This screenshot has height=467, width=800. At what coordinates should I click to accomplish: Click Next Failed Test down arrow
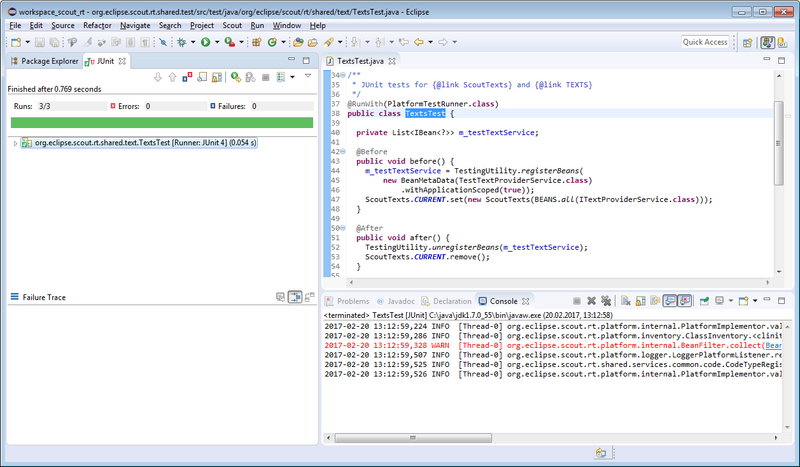click(x=158, y=77)
